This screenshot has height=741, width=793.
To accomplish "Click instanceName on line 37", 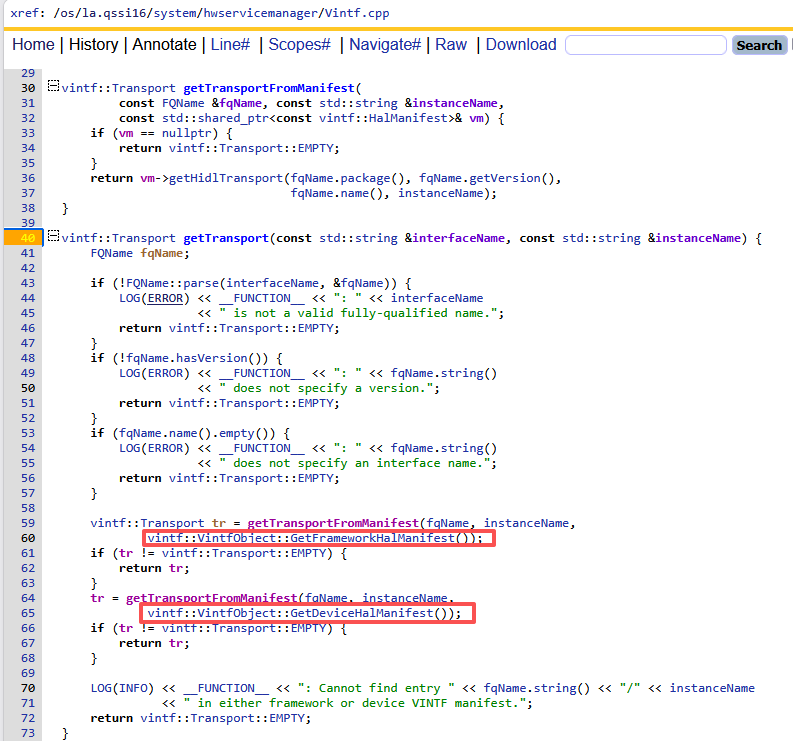I will click(x=440, y=193).
